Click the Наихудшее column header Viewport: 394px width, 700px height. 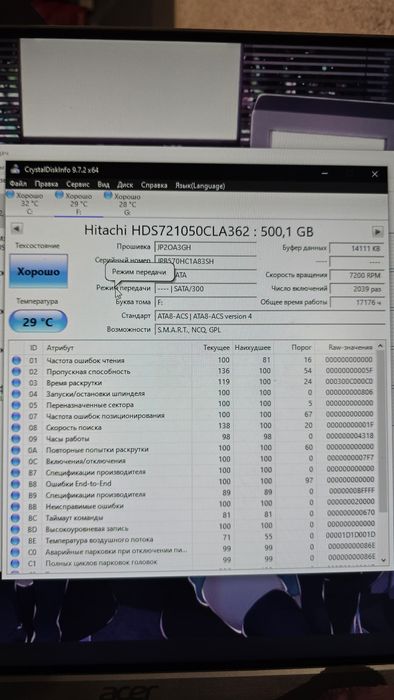click(253, 347)
